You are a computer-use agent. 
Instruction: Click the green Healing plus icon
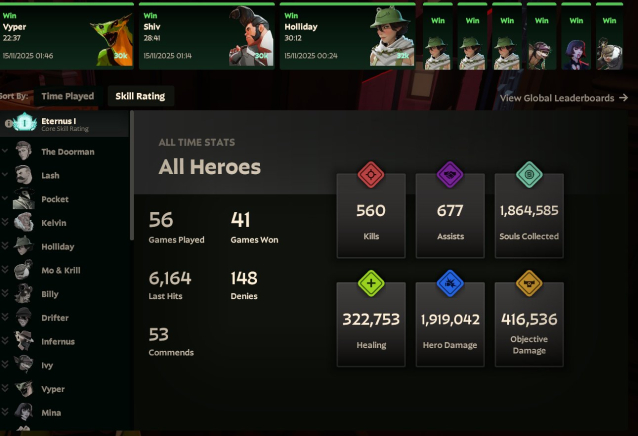point(371,283)
